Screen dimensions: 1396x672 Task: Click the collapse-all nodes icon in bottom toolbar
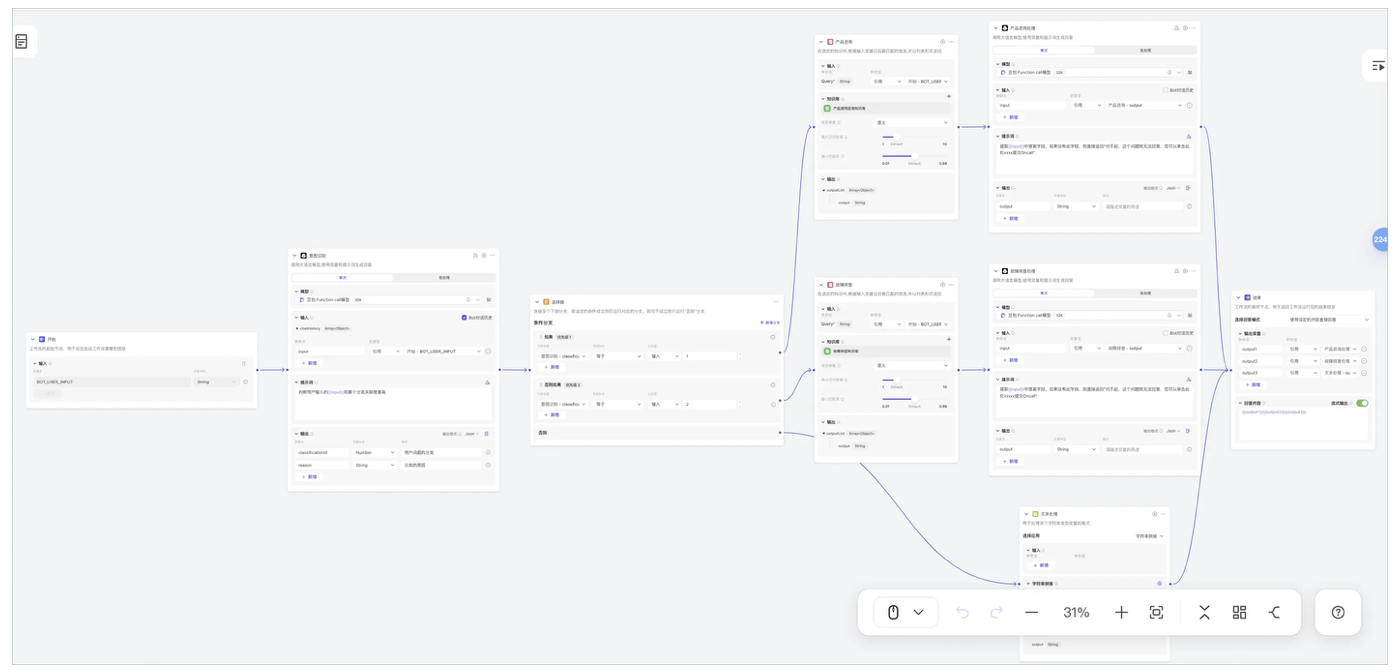(x=1204, y=613)
